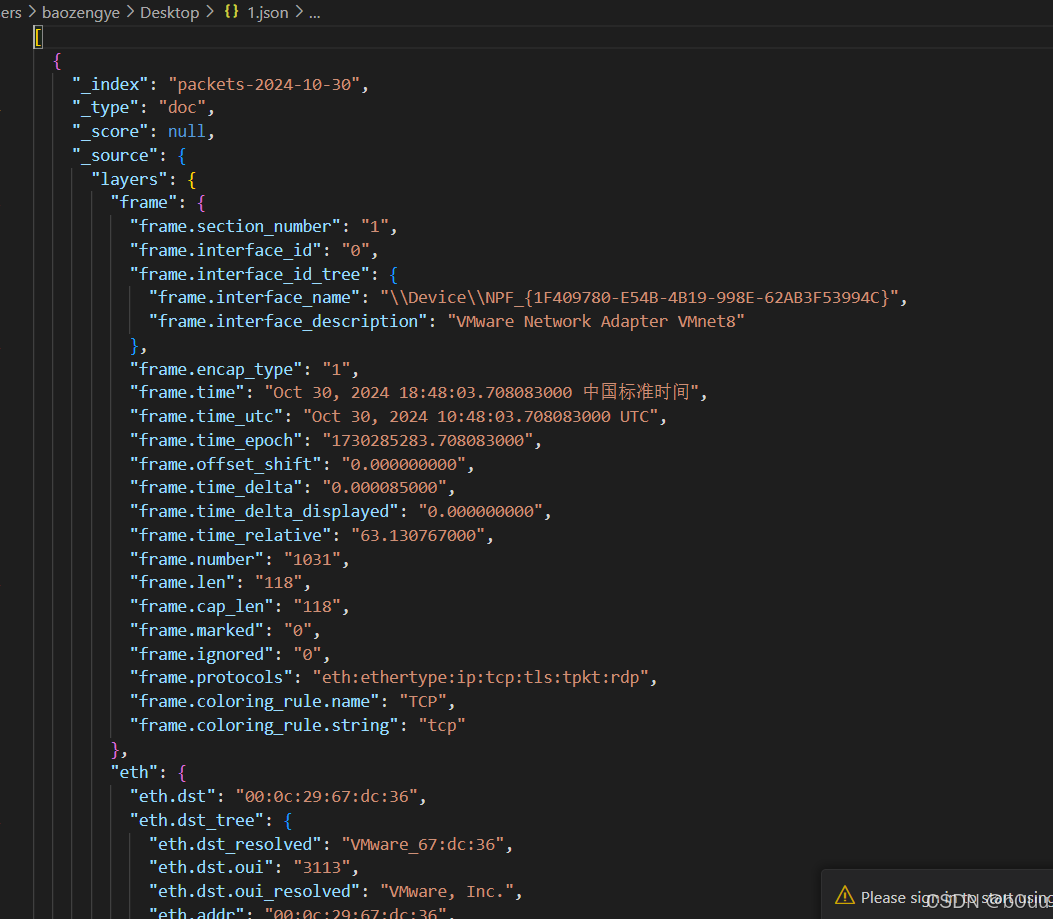The image size is (1053, 919).
Task: Click the "layers" key
Action: coord(129,179)
